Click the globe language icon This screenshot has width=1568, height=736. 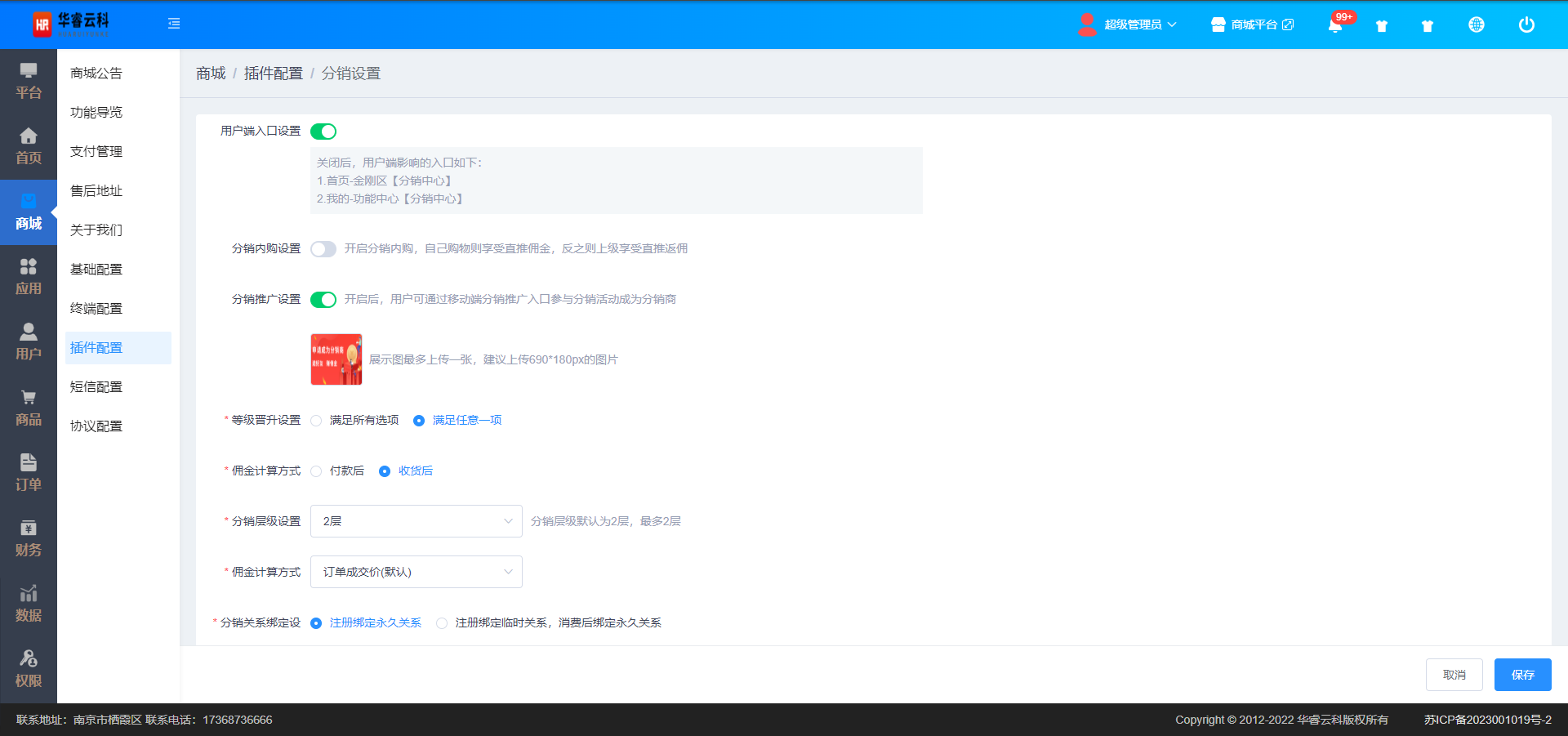tap(1476, 25)
